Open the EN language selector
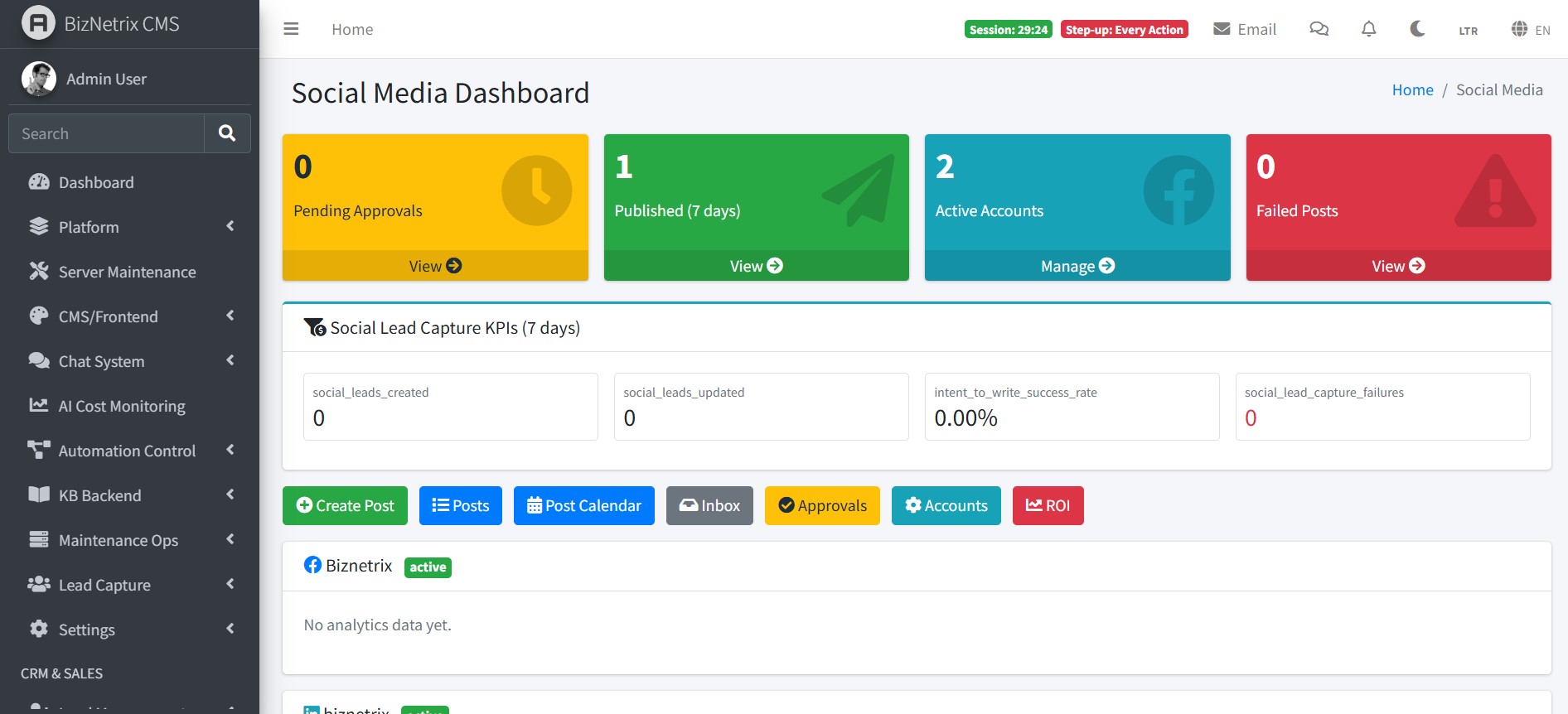1568x714 pixels. tap(1531, 30)
